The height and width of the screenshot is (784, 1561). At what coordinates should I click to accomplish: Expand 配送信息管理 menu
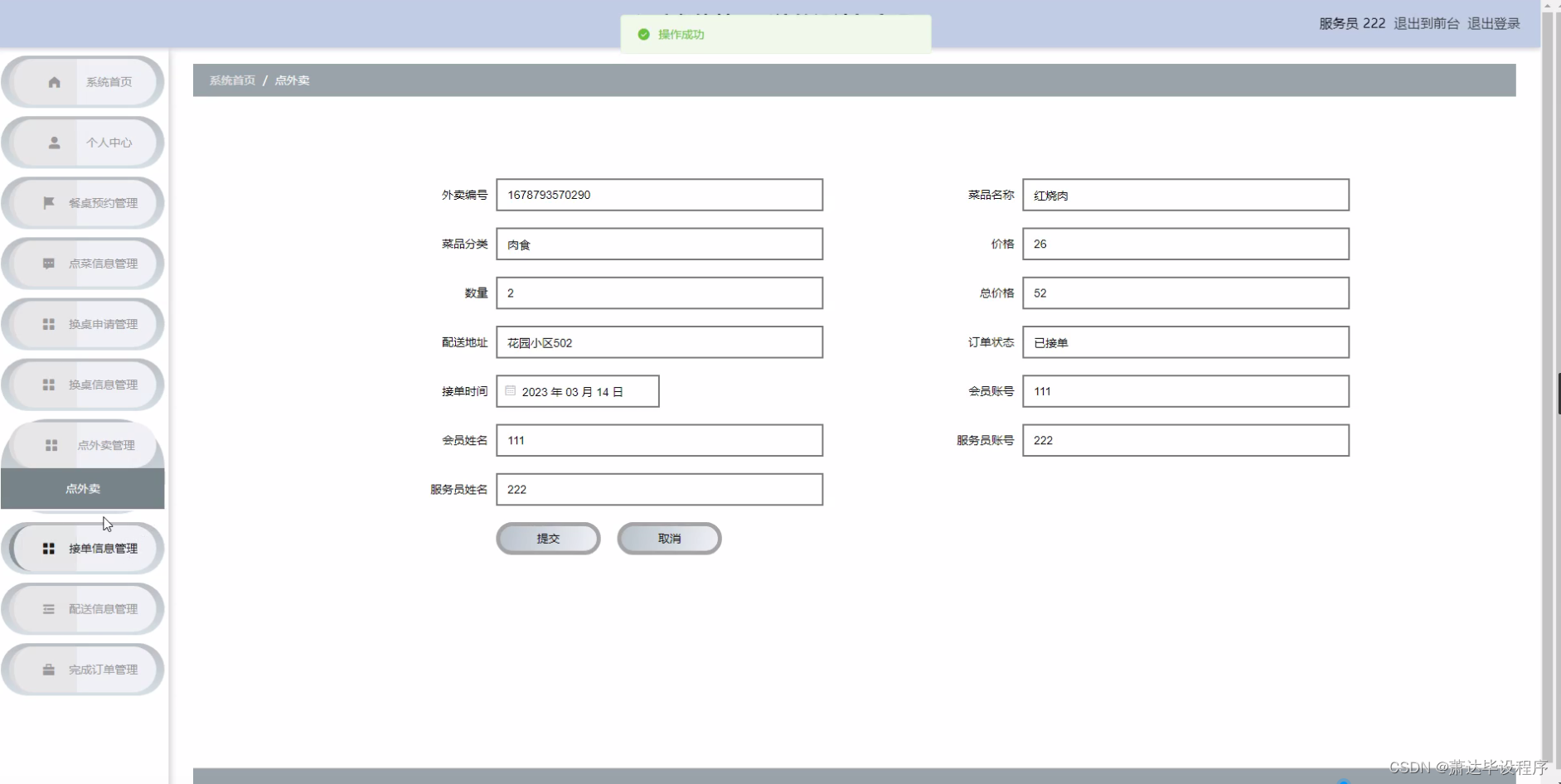coord(83,609)
